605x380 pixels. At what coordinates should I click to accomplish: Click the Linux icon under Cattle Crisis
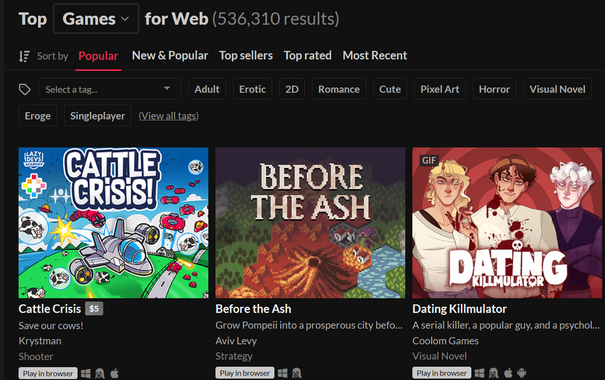[100, 373]
